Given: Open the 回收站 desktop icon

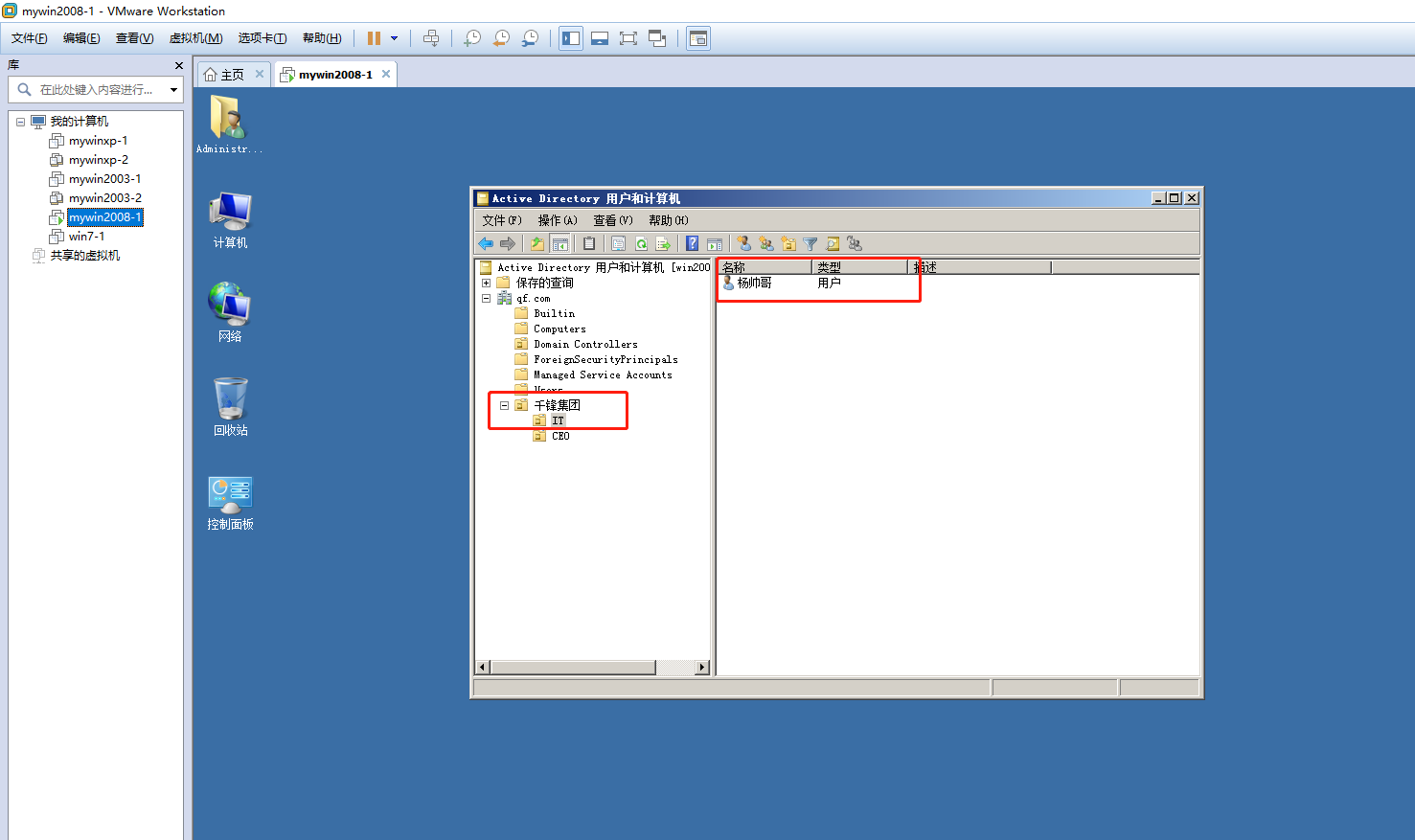Looking at the screenshot, I should [230, 406].
